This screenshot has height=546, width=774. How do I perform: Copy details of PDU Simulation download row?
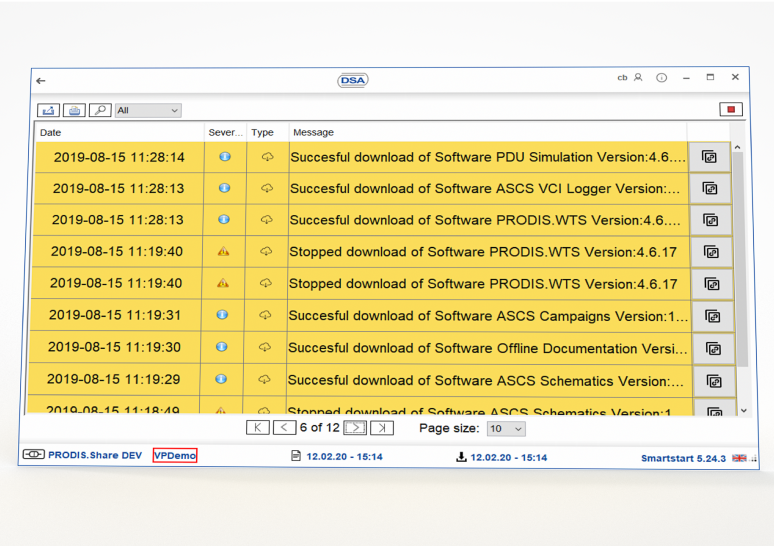point(709,157)
